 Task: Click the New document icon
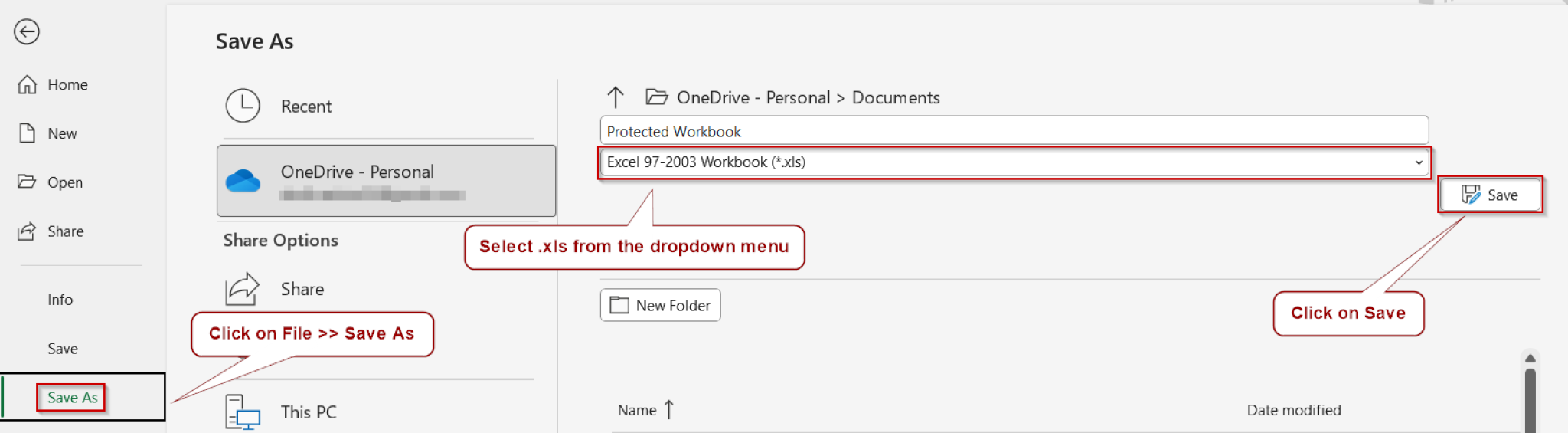pos(28,133)
